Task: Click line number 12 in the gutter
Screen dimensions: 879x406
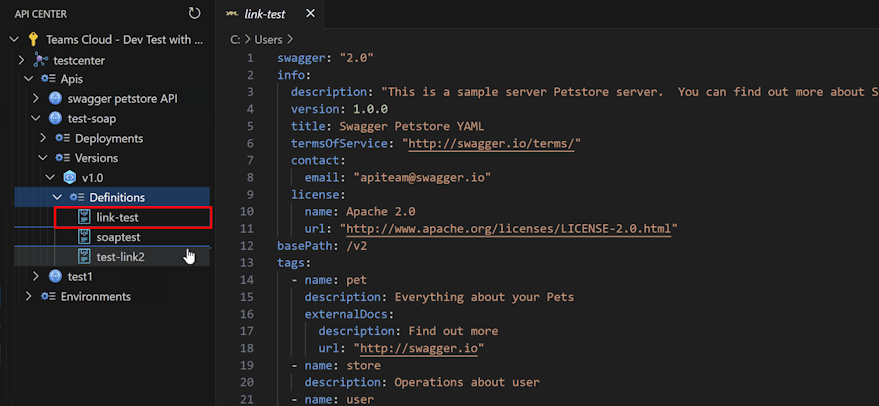Action: click(248, 246)
